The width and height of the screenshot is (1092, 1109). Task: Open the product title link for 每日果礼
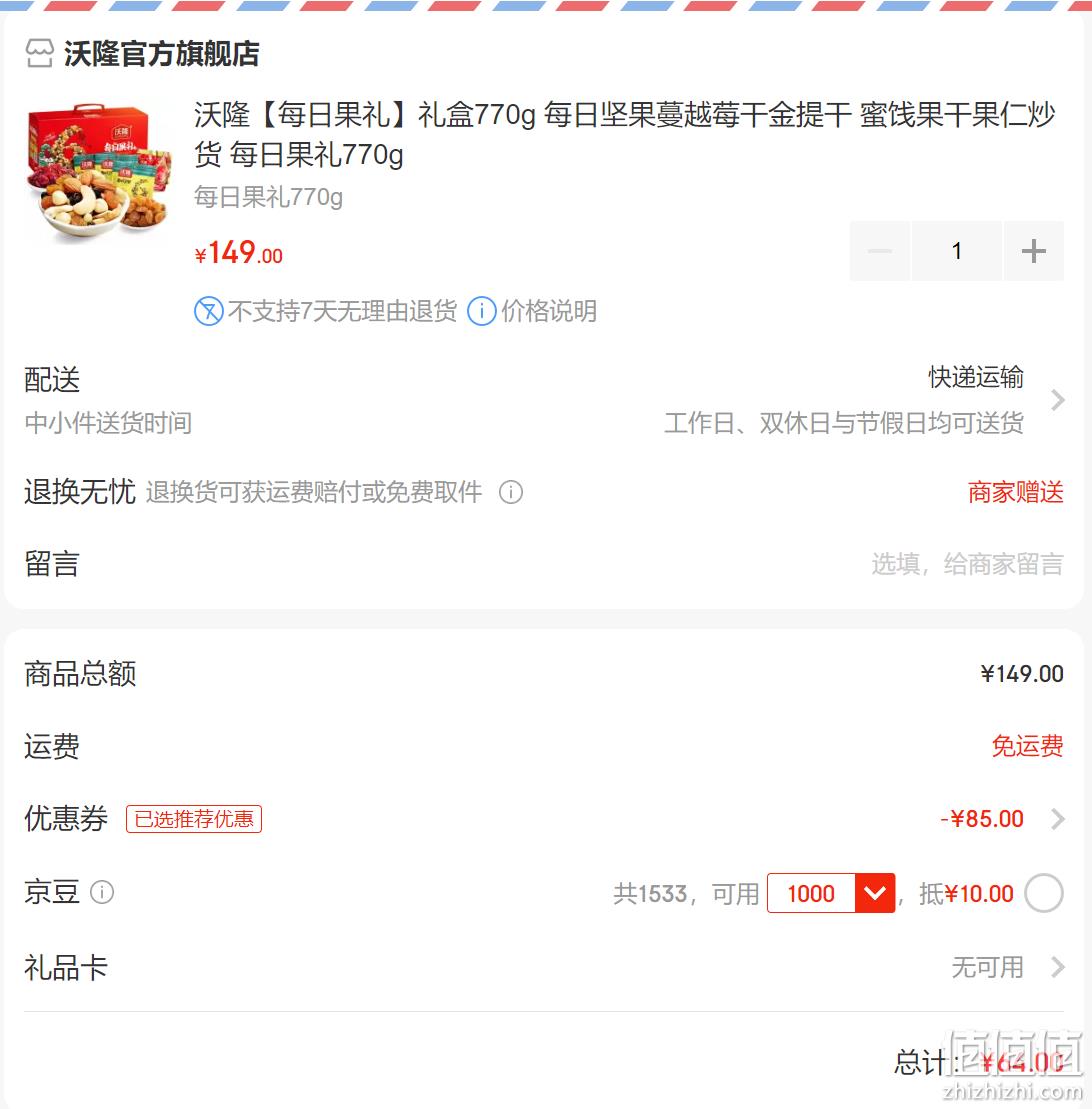tap(625, 134)
